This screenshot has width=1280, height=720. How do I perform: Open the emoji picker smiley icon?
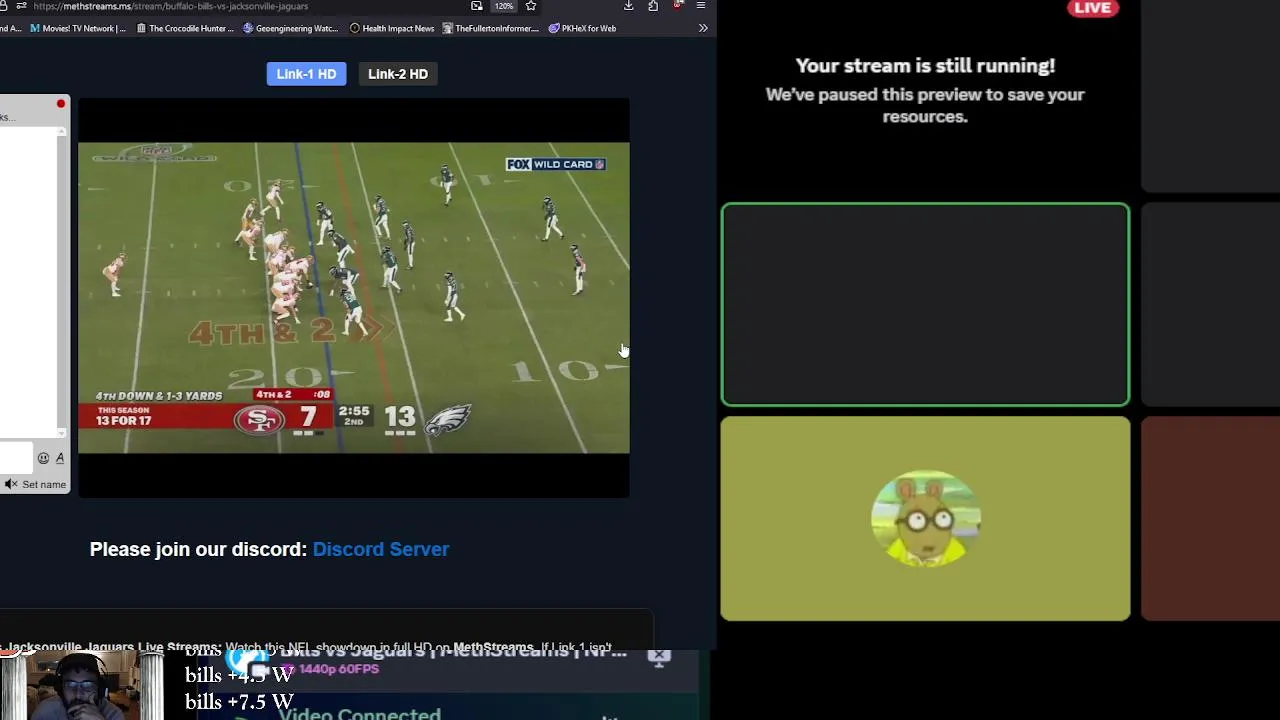click(x=43, y=458)
